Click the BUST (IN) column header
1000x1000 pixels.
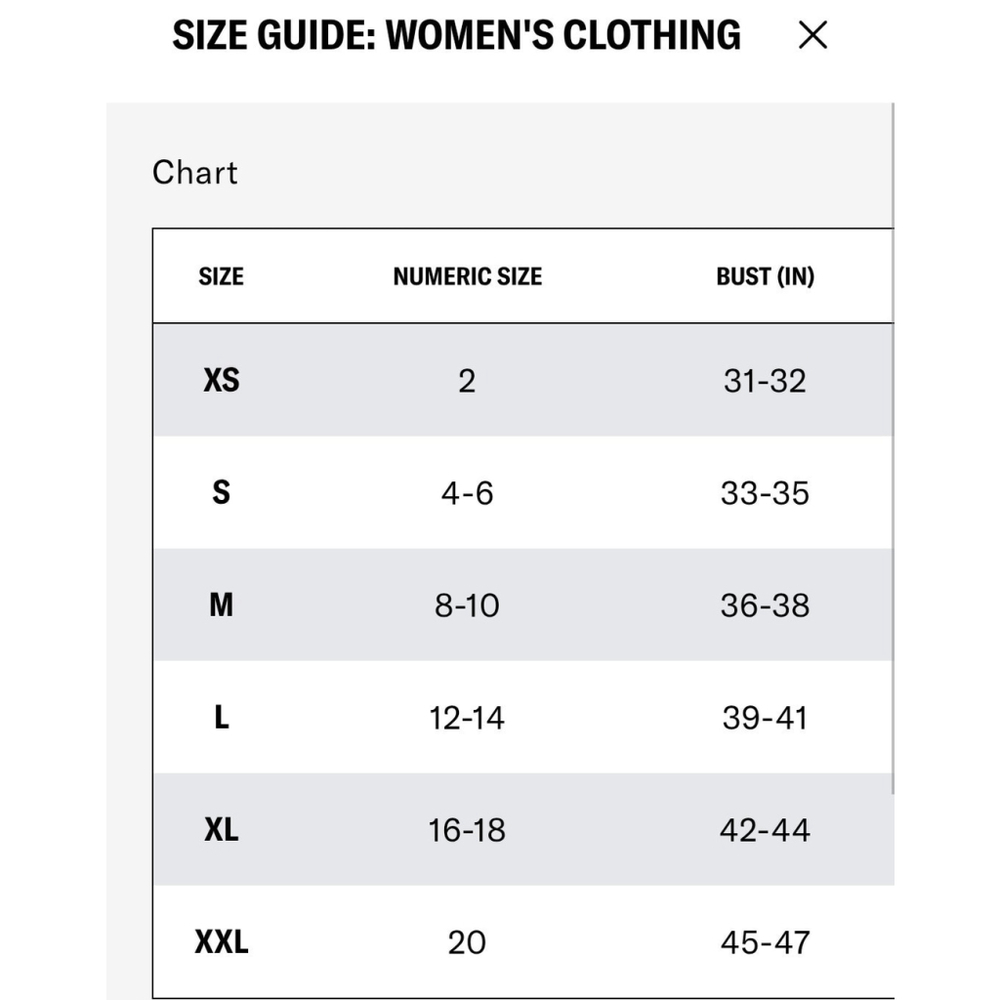point(765,276)
